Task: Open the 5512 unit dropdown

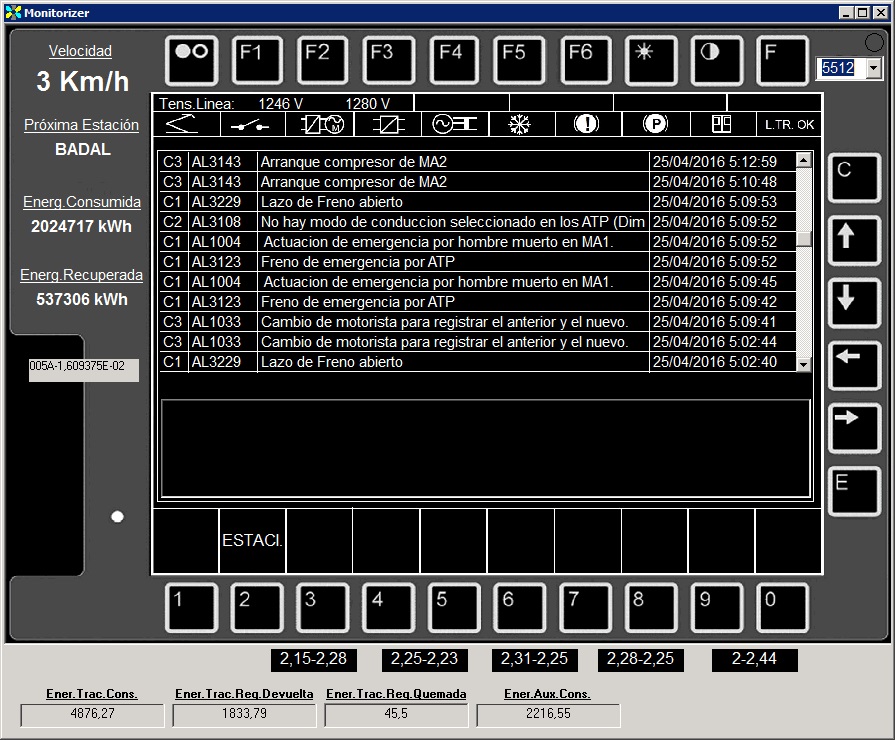Action: click(875, 68)
